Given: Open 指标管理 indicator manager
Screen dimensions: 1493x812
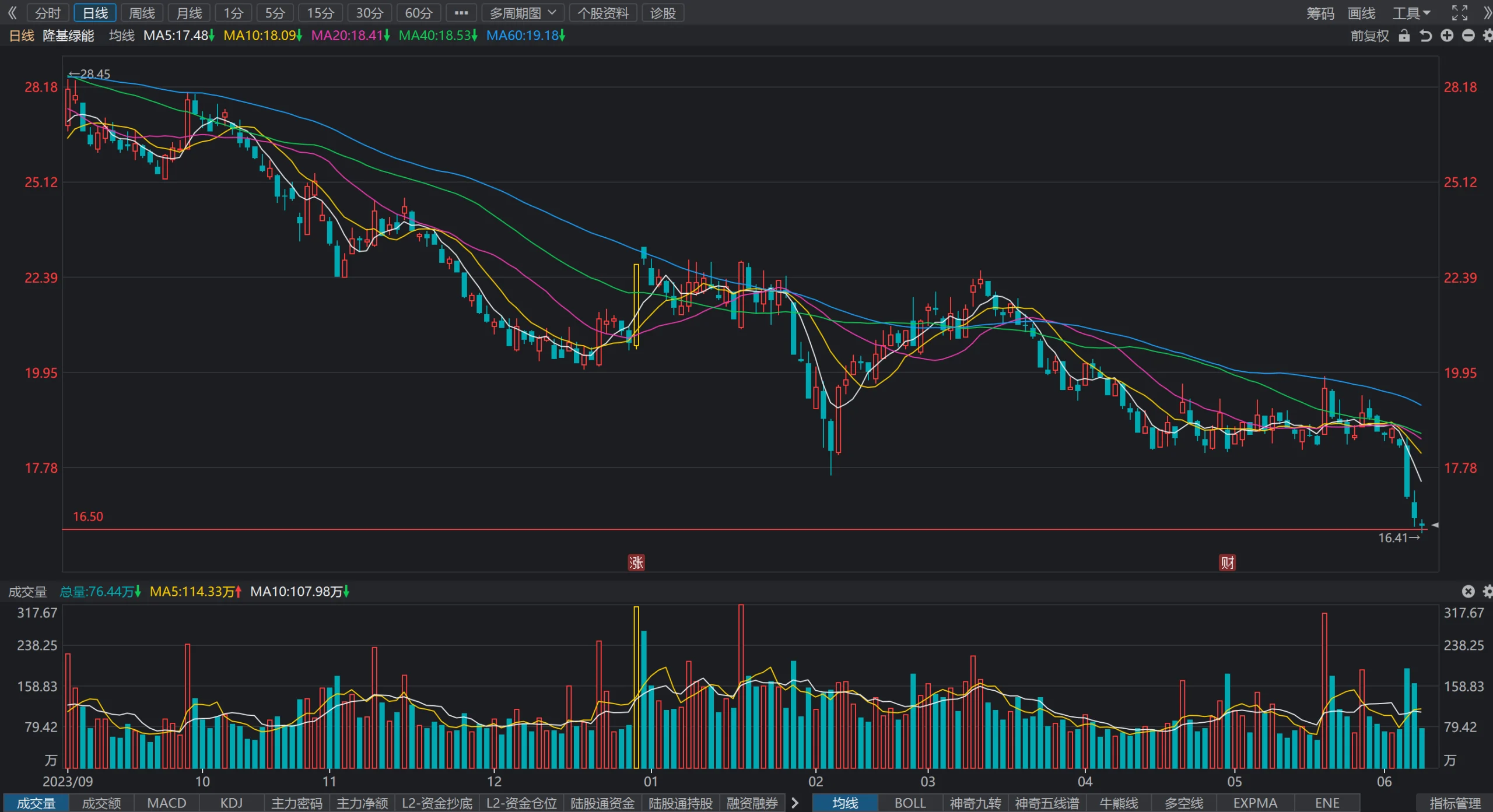Looking at the screenshot, I should click(1455, 803).
